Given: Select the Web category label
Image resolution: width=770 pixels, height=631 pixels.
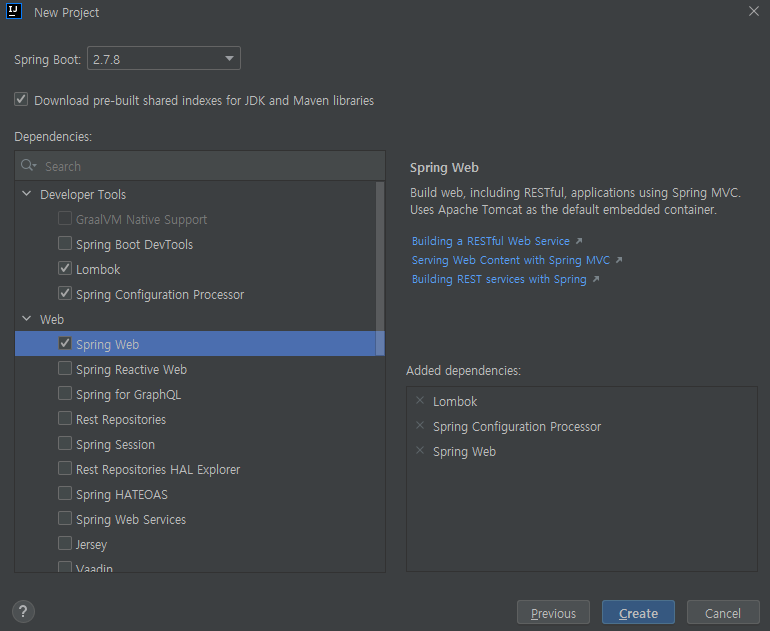Looking at the screenshot, I should pos(52,320).
